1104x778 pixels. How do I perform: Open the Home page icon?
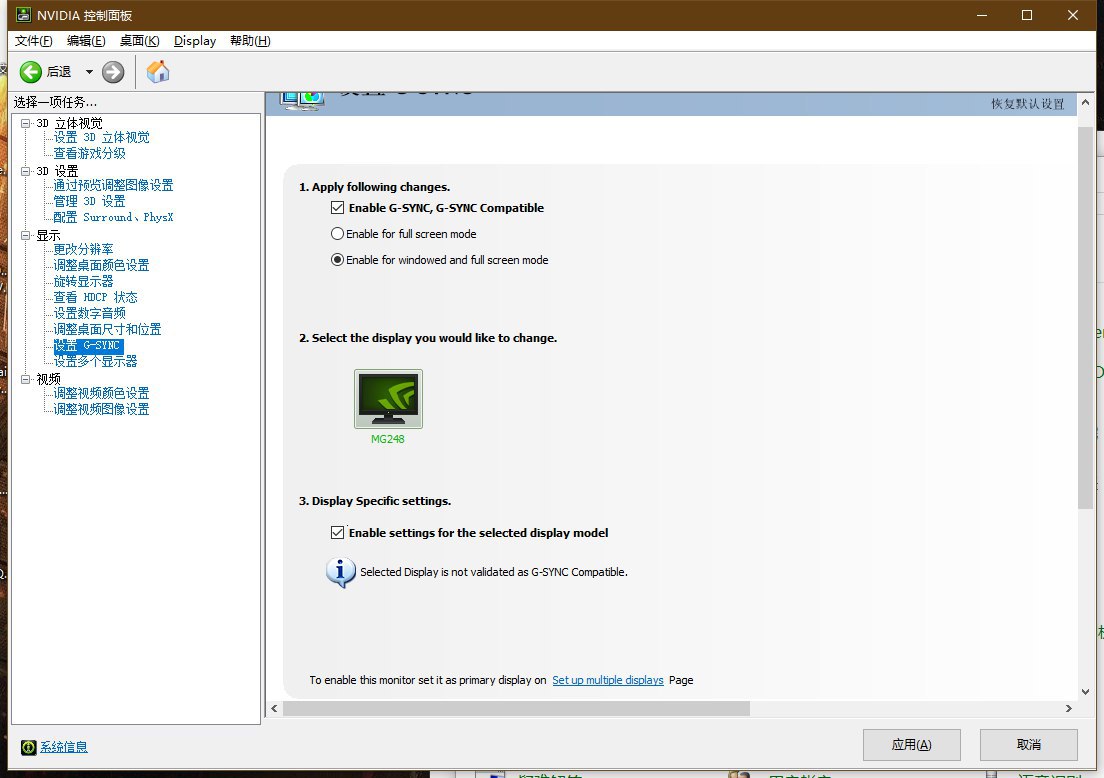(158, 71)
